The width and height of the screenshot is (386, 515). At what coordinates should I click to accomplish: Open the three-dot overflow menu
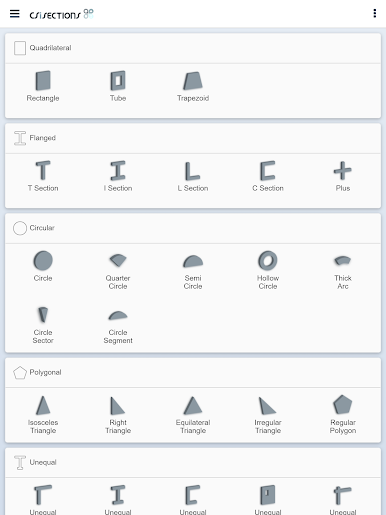(x=375, y=13)
